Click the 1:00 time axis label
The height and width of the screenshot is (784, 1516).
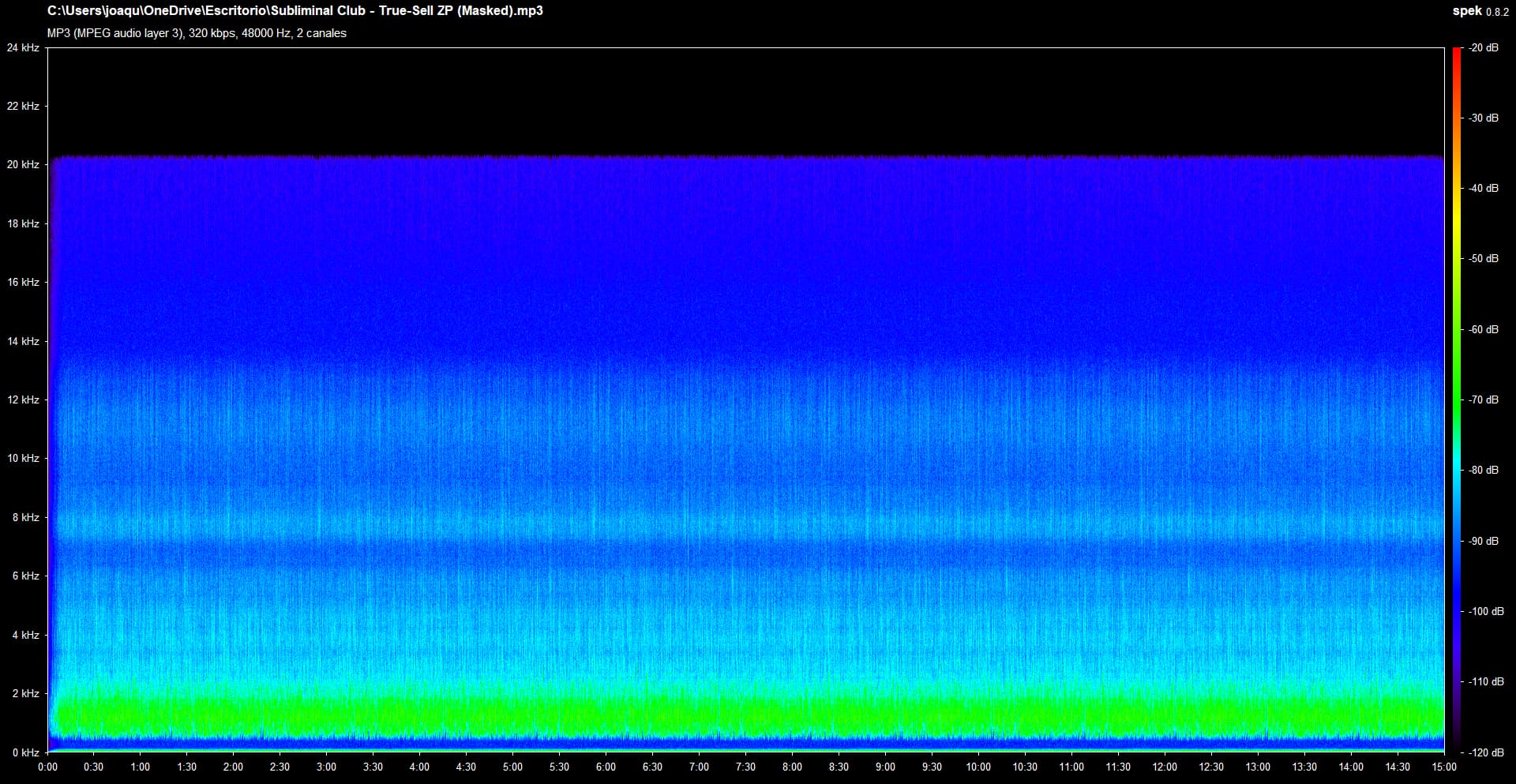[141, 767]
